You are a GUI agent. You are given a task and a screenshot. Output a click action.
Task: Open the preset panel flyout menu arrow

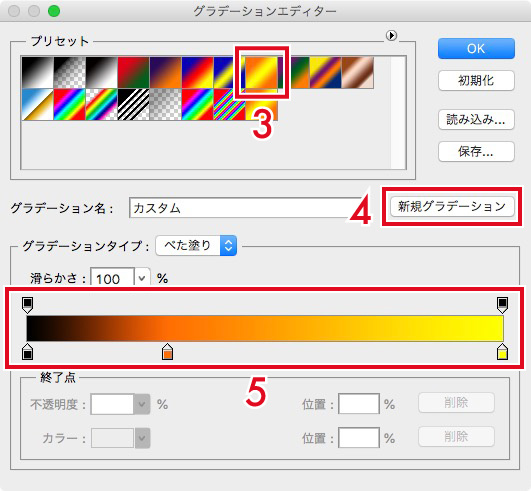tap(391, 35)
